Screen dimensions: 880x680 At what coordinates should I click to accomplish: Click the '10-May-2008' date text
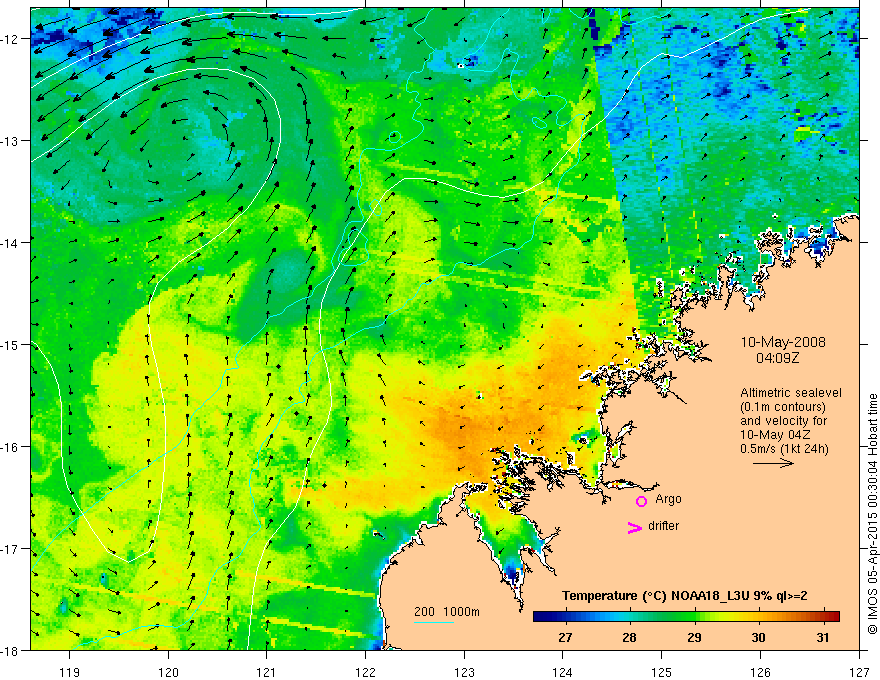pyautogui.click(x=783, y=342)
